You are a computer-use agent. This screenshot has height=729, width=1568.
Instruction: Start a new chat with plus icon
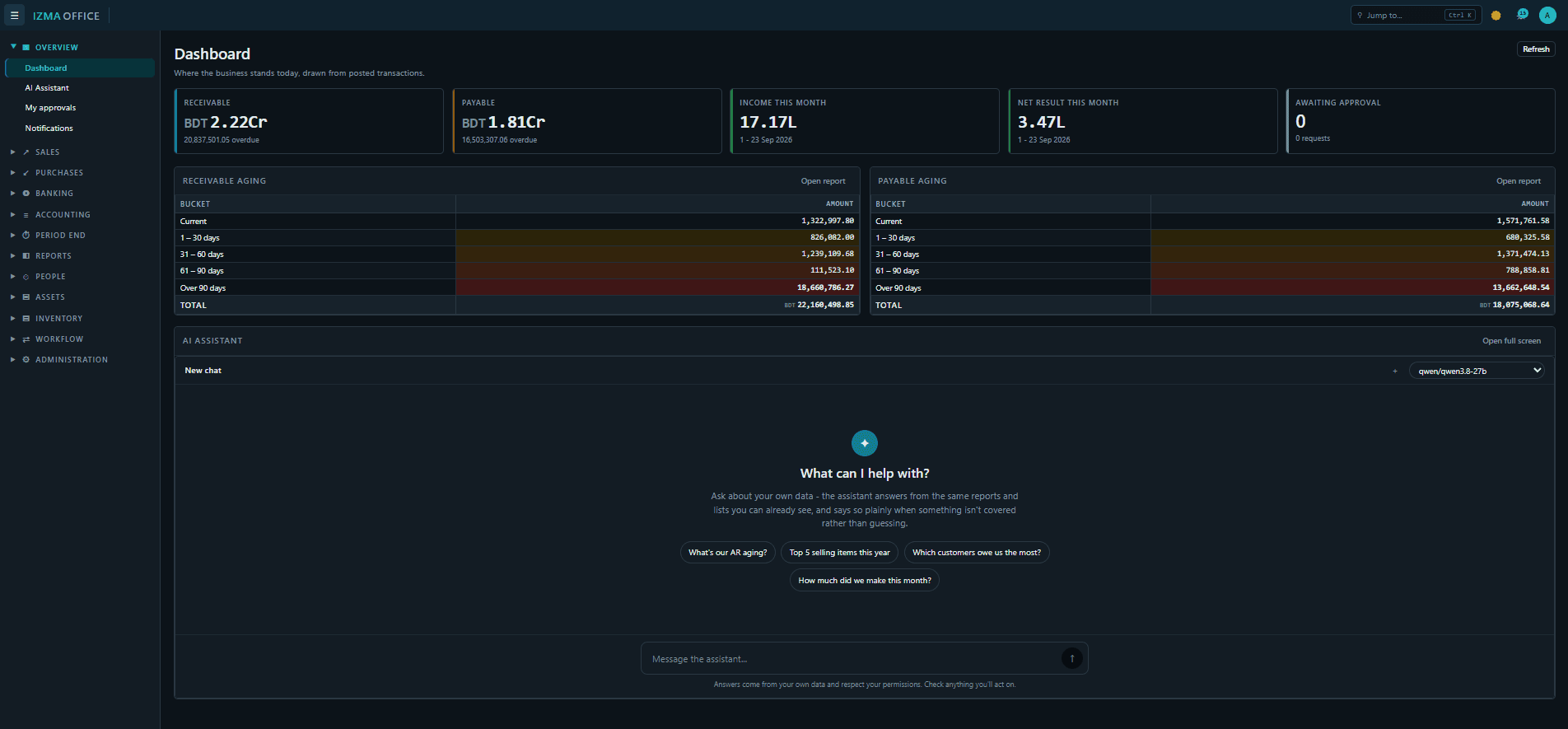[1395, 372]
